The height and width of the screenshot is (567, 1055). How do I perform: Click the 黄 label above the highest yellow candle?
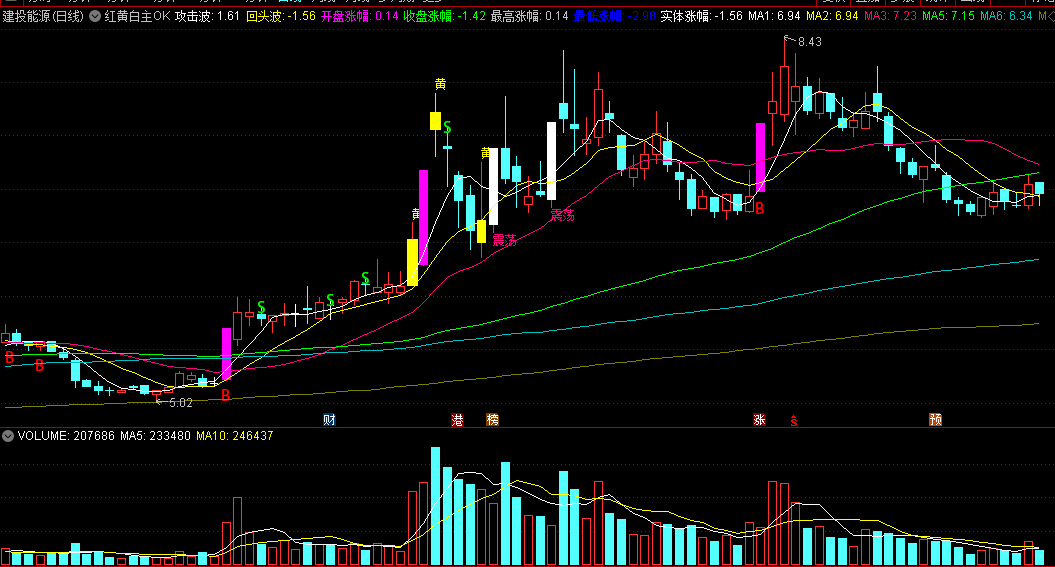(x=440, y=84)
